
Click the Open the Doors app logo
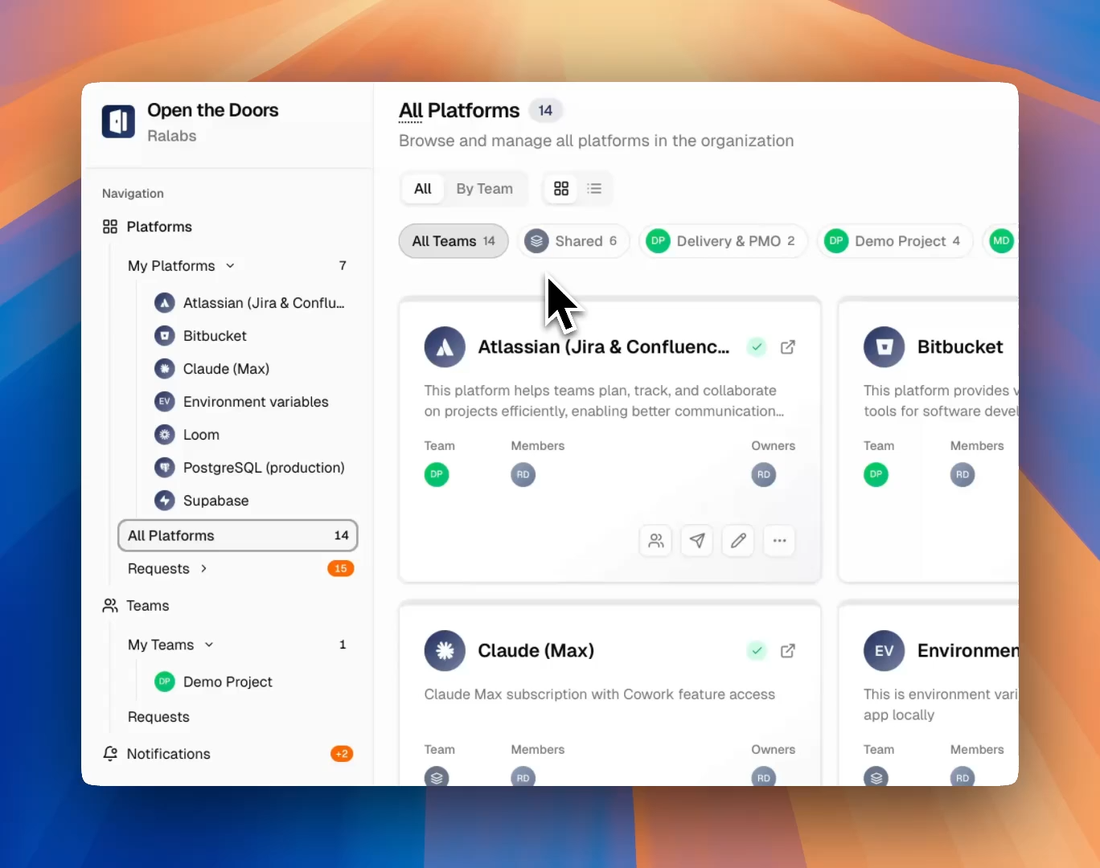(x=118, y=121)
